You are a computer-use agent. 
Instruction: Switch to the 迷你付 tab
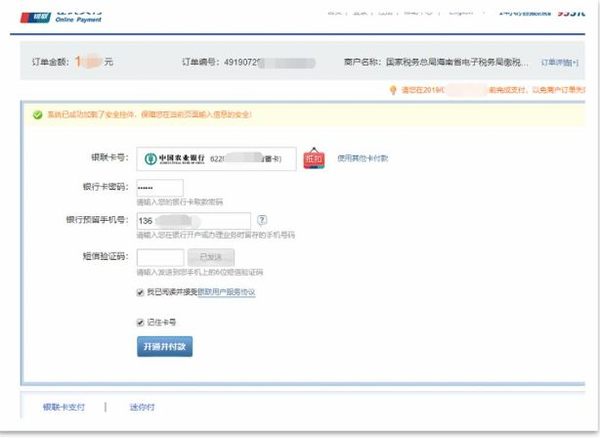[142, 408]
